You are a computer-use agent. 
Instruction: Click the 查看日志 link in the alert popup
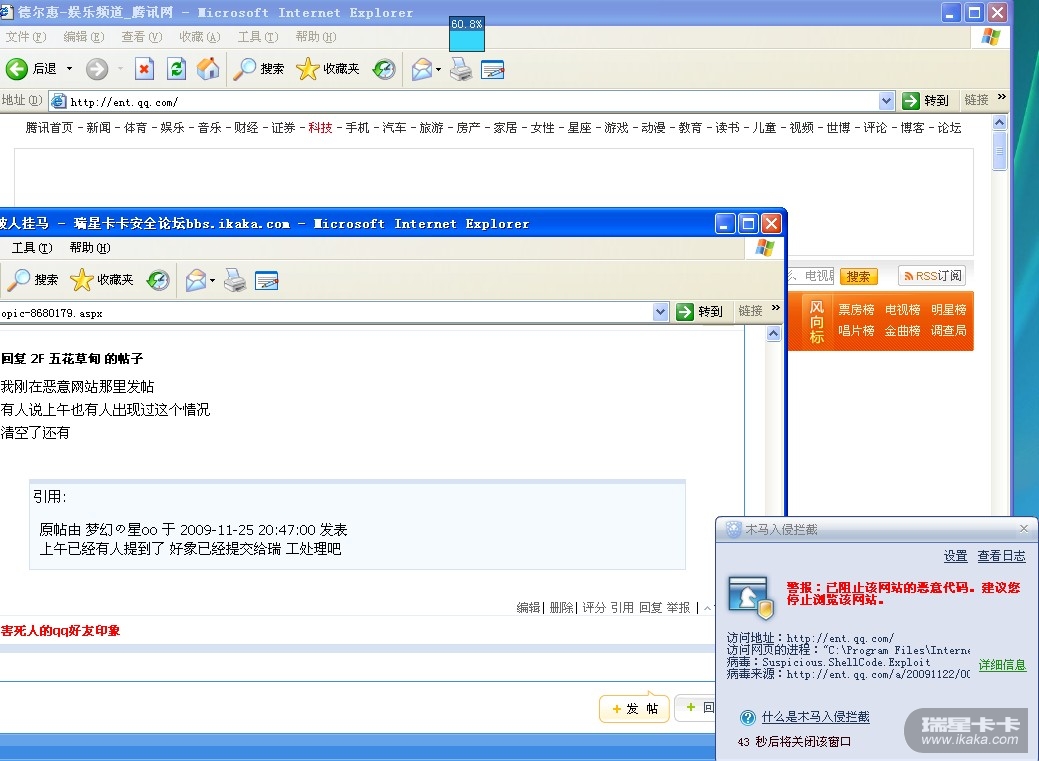1001,556
